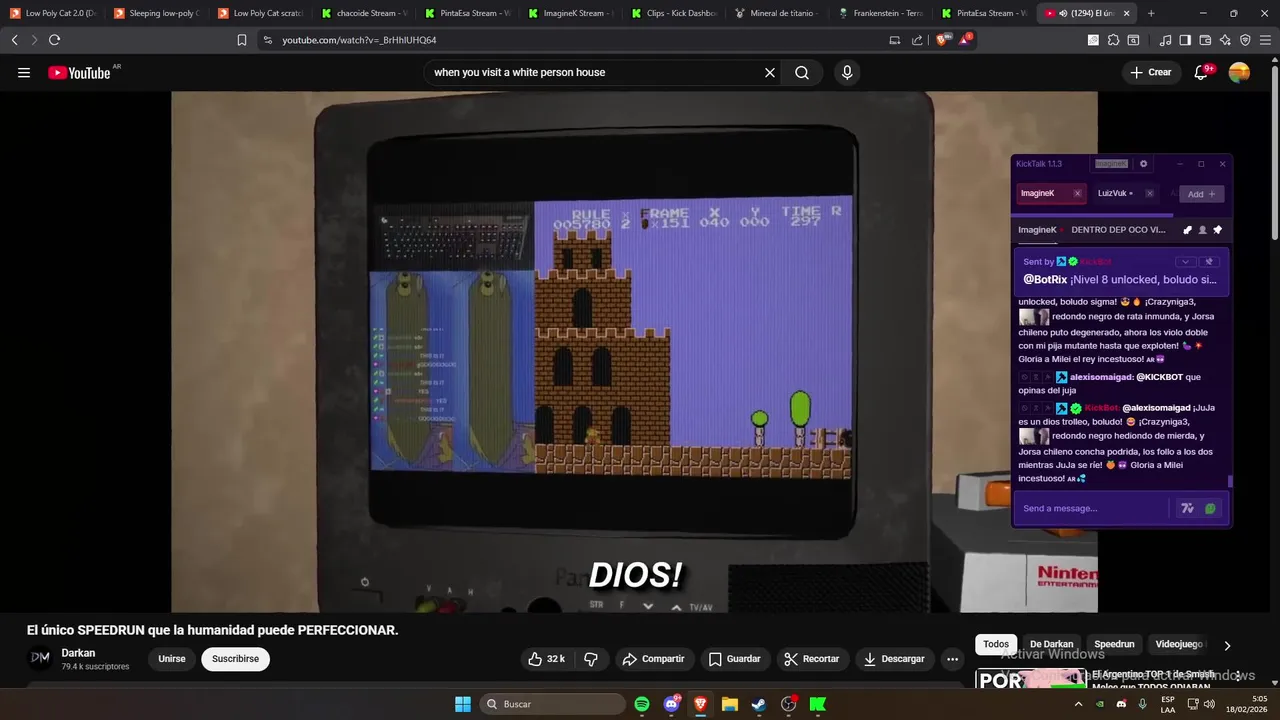The width and height of the screenshot is (1280, 720).
Task: Click the Descargar button
Action: coord(894,659)
